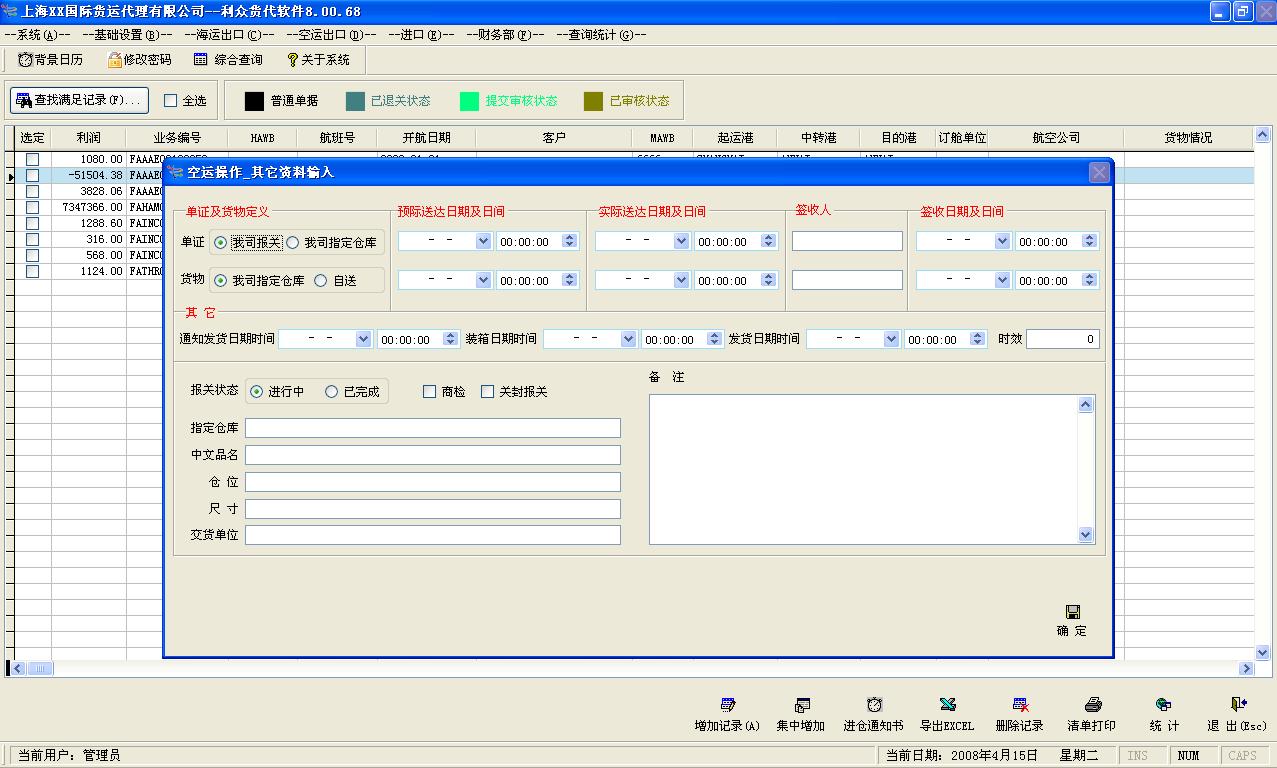1277x768 pixels.
Task: Open 进仓通知书 clock icon
Action: (874, 705)
